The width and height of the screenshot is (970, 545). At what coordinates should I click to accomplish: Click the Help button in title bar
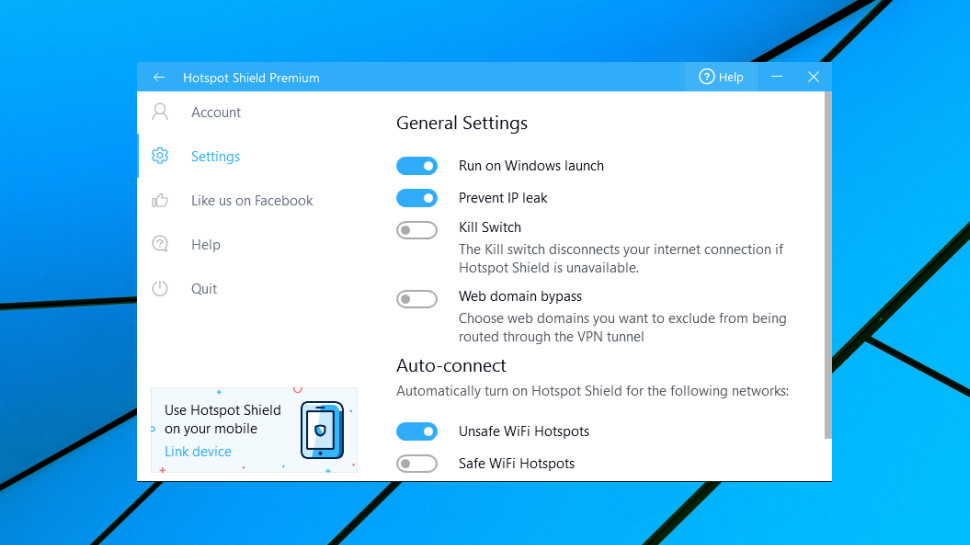click(721, 77)
